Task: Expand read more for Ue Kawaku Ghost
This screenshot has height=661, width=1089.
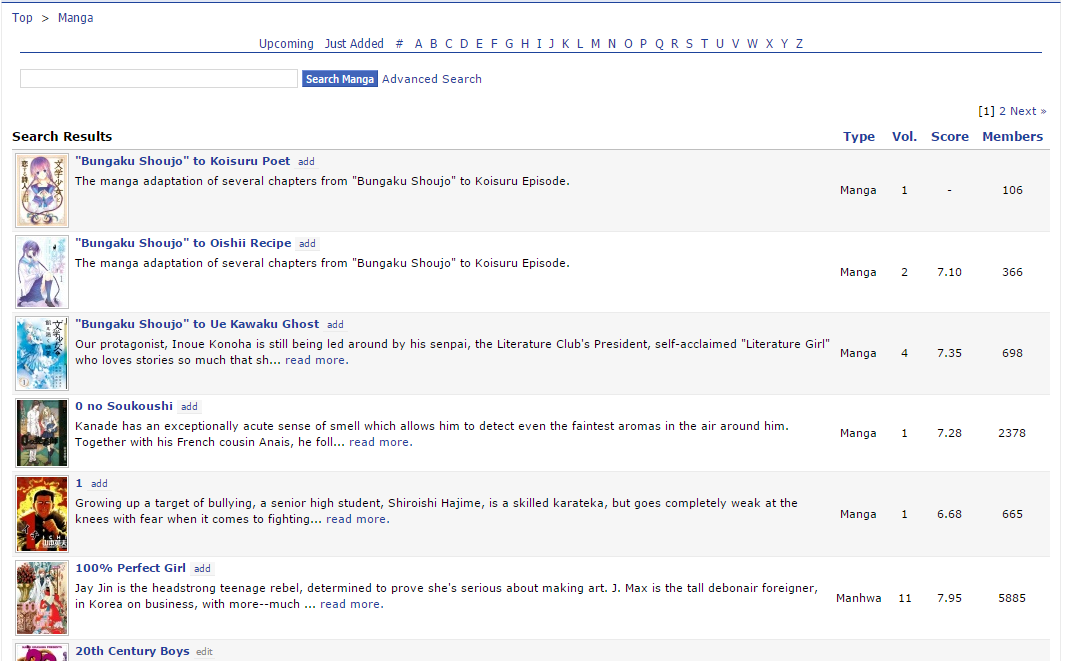Action: point(316,360)
